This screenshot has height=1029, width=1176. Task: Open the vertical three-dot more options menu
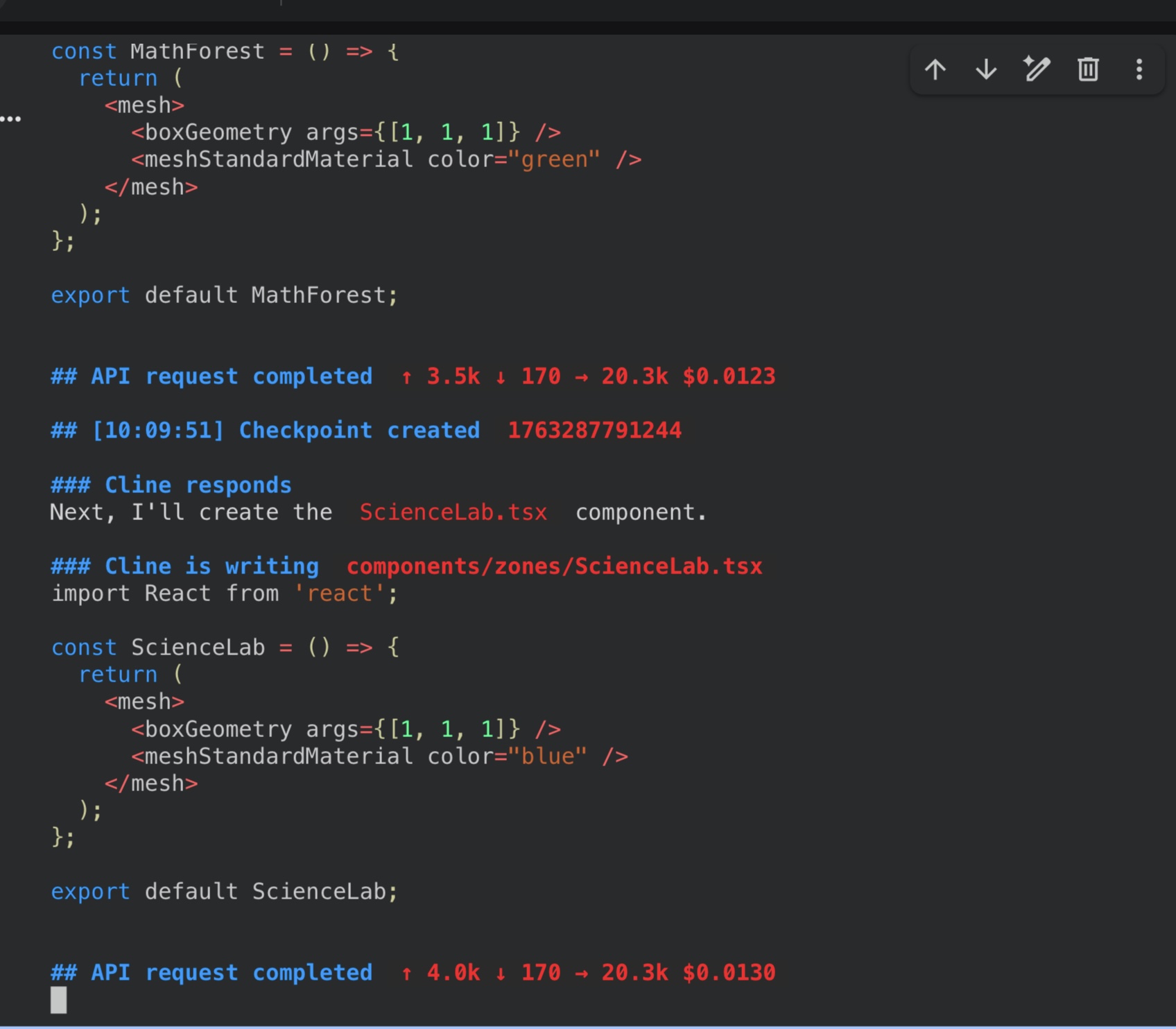tap(1139, 69)
